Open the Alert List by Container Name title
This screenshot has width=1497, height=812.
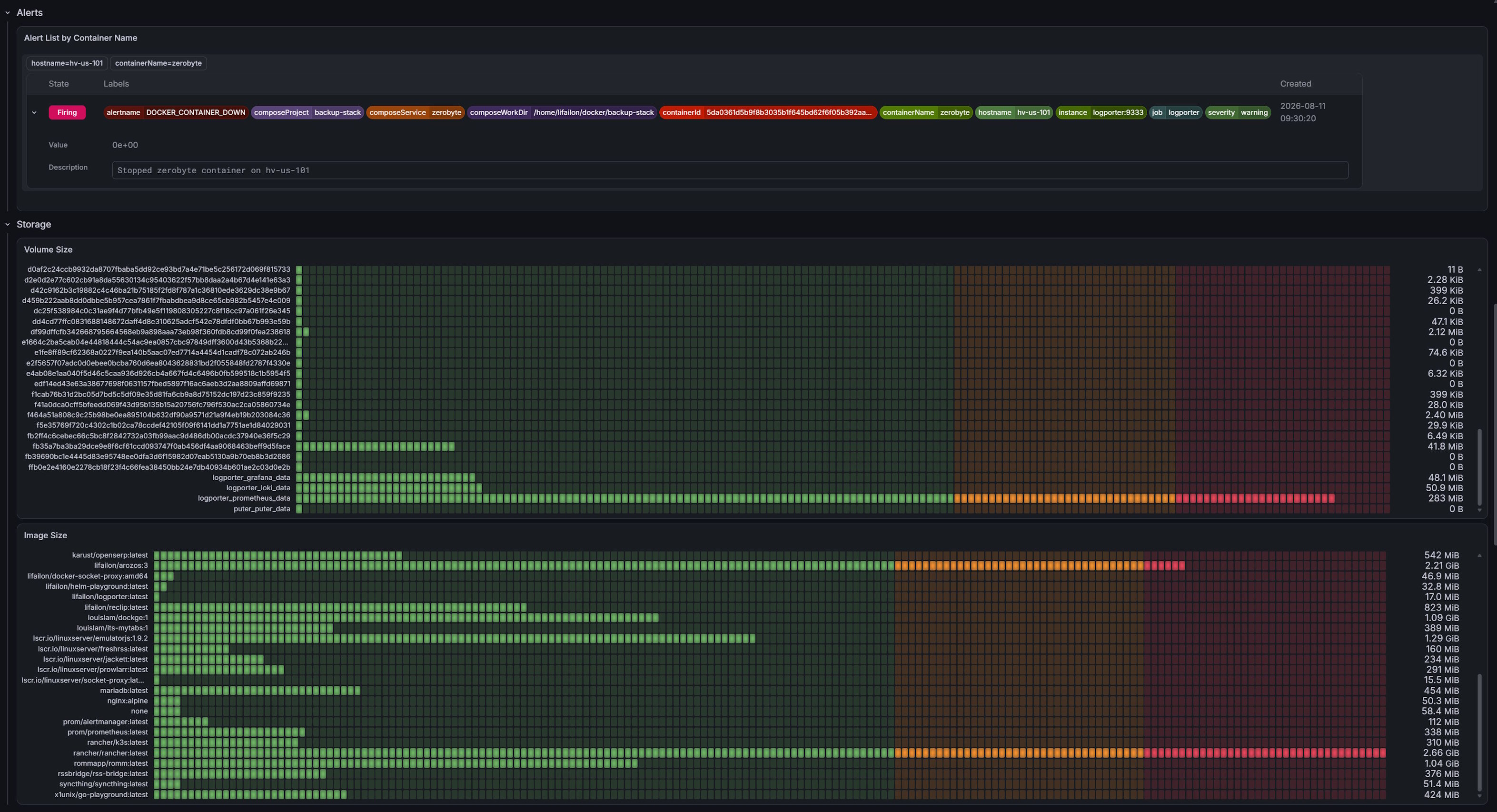(80, 38)
